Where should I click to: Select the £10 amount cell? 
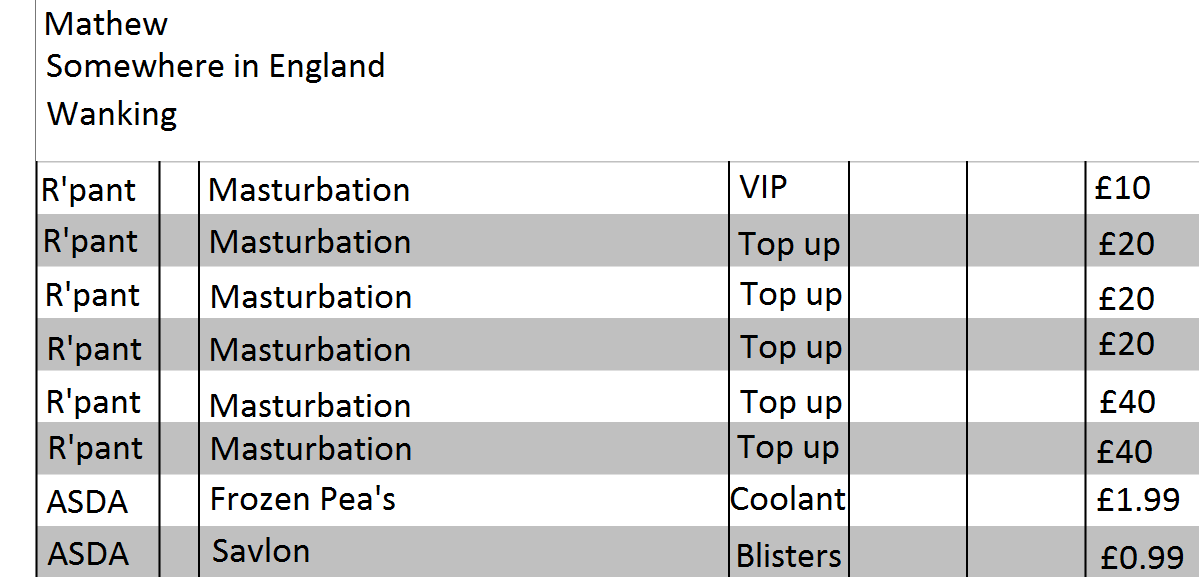tap(1142, 188)
